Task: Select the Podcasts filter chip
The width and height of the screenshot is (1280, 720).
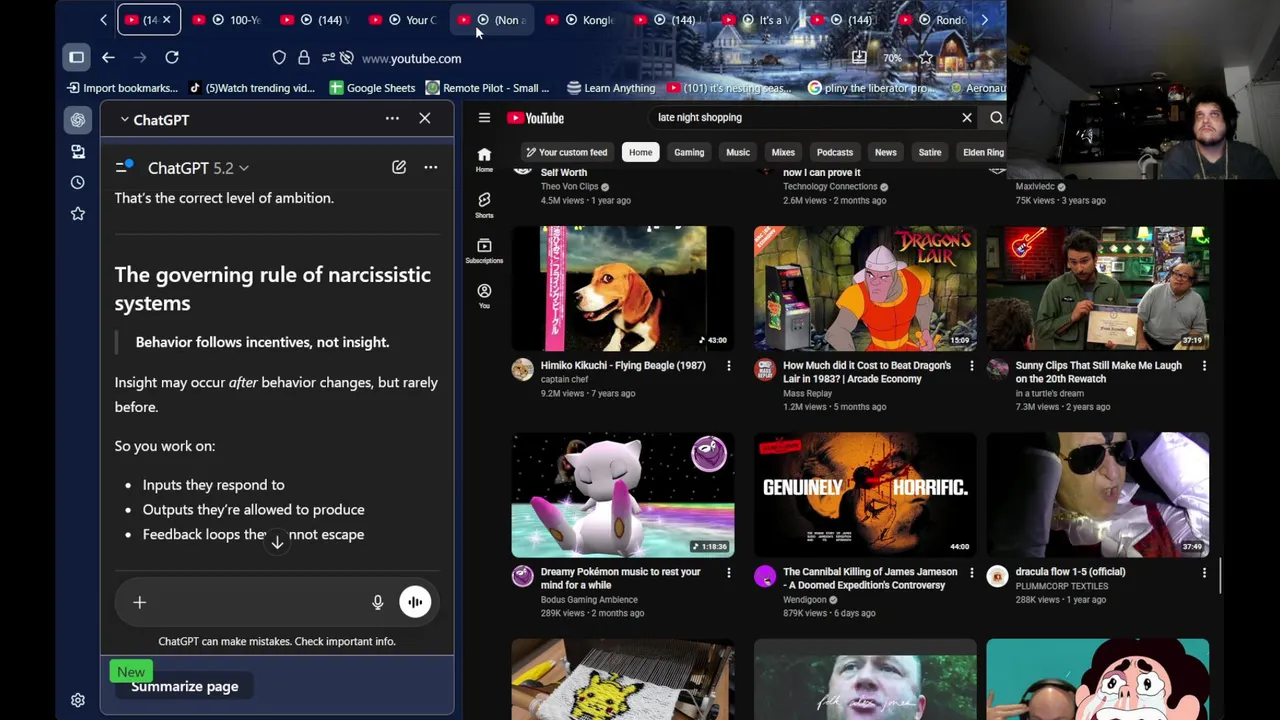Action: tap(835, 152)
